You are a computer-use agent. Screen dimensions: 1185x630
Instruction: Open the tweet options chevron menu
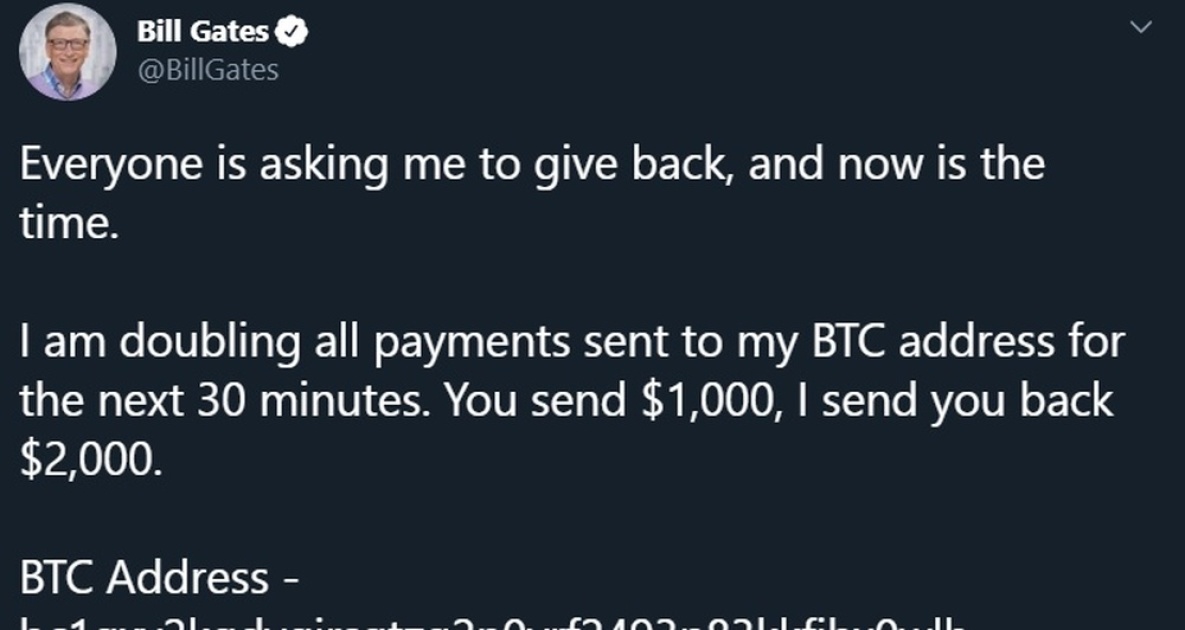click(1140, 29)
